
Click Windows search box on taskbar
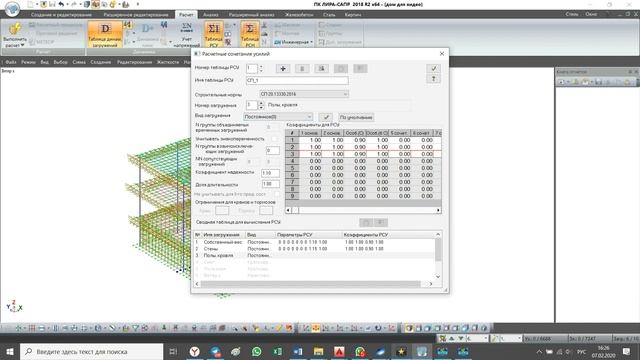point(91,351)
